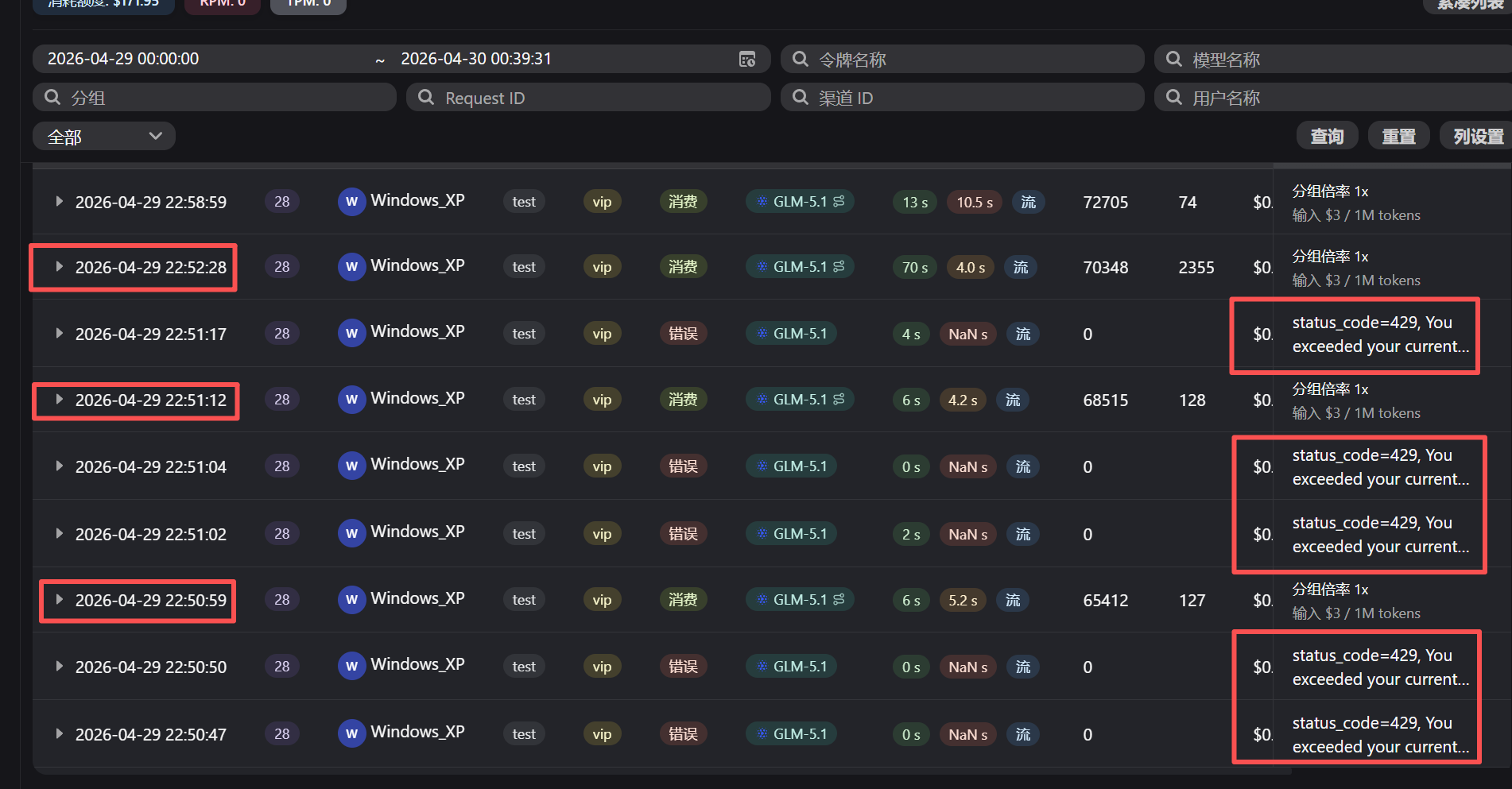The image size is (1512, 789).
Task: Click the GLM-5.1 model tag in the 22:52:28 row
Action: (x=800, y=267)
